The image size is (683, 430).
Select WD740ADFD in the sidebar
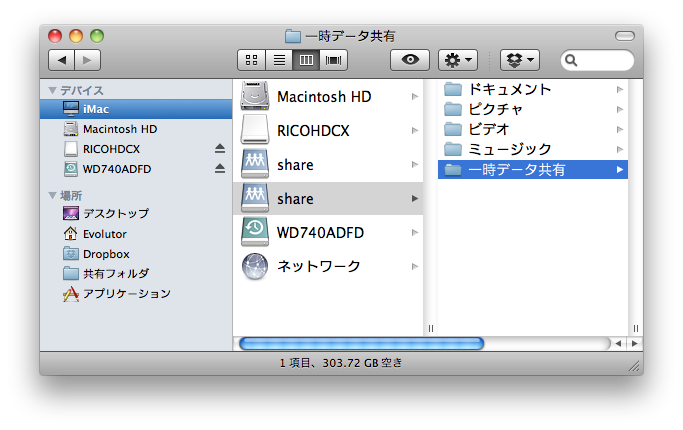tap(136, 169)
